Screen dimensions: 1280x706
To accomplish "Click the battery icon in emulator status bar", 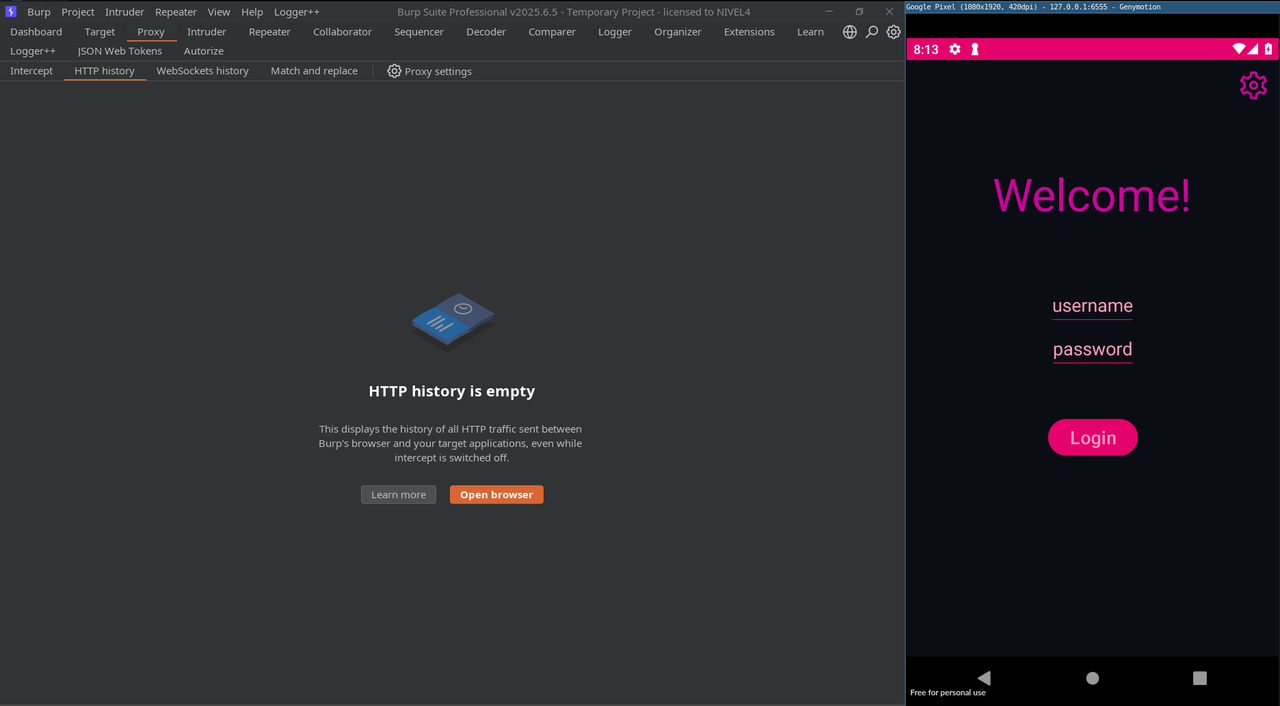I will pos(1268,49).
